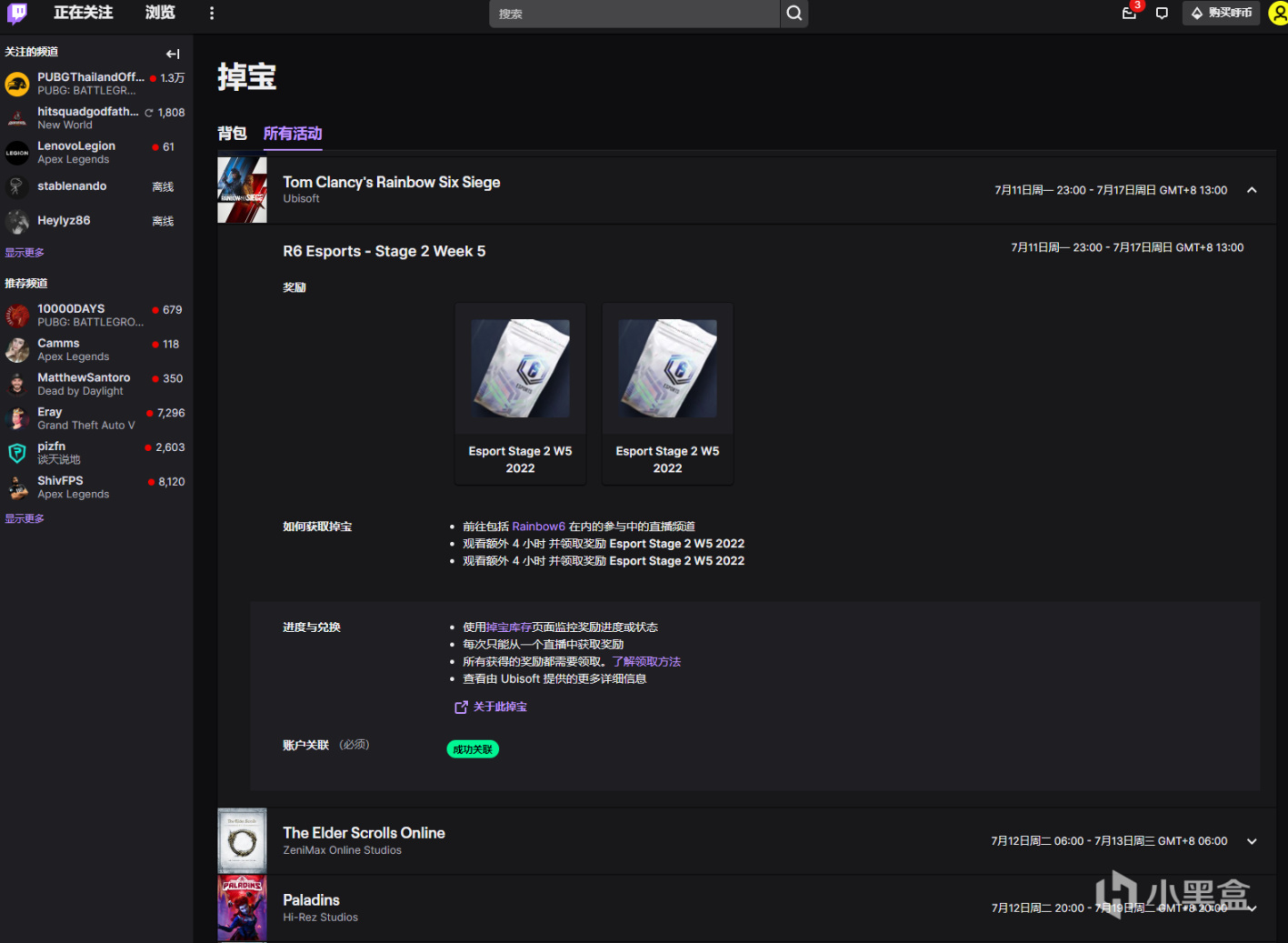Screen dimensions: 1288x943
Task: Click the ZeniMax Online Studios label
Action: 342,850
